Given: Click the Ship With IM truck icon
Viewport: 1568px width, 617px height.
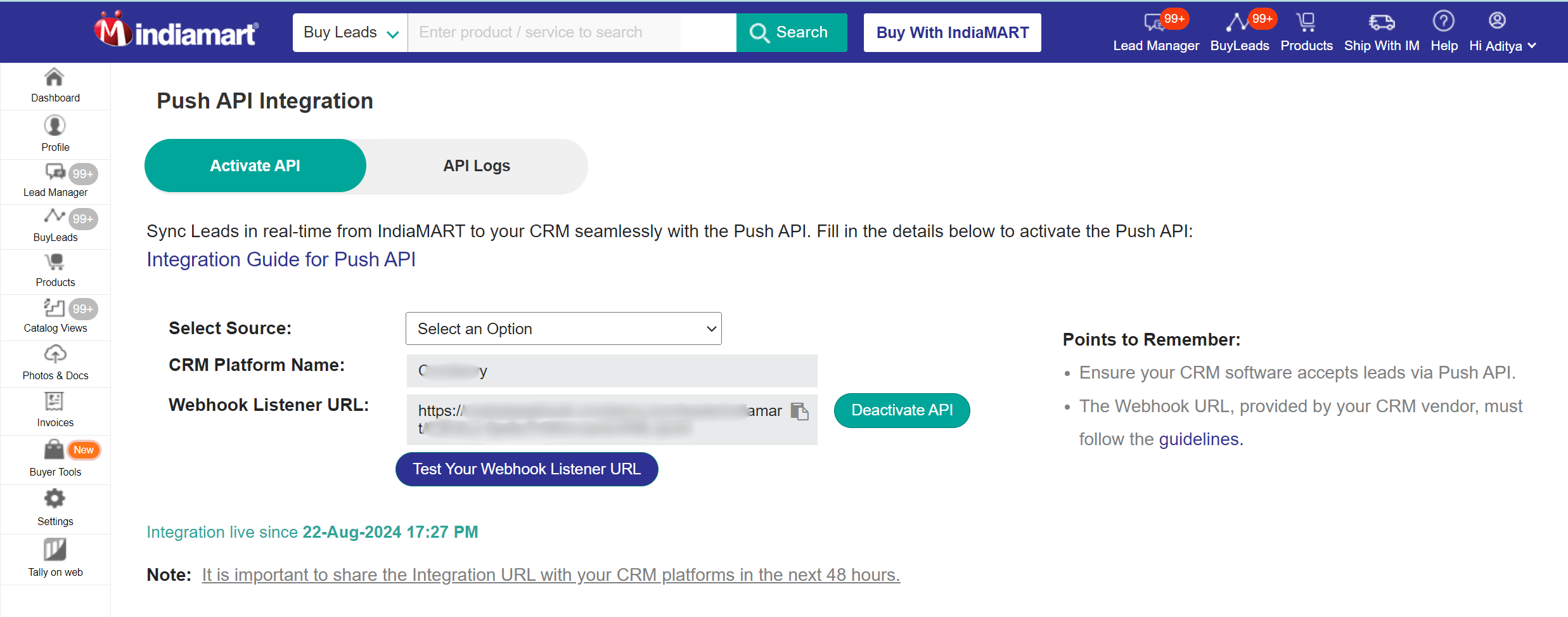Looking at the screenshot, I should coord(1381,23).
